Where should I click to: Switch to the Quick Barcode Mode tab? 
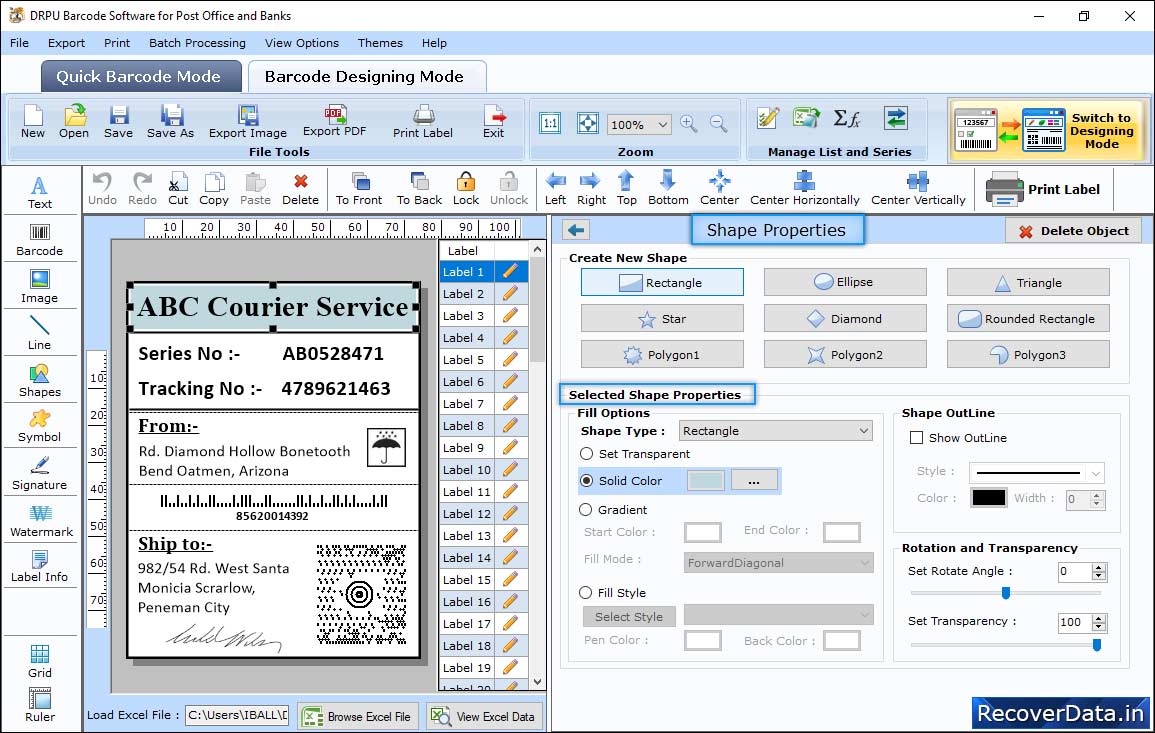[x=138, y=77]
